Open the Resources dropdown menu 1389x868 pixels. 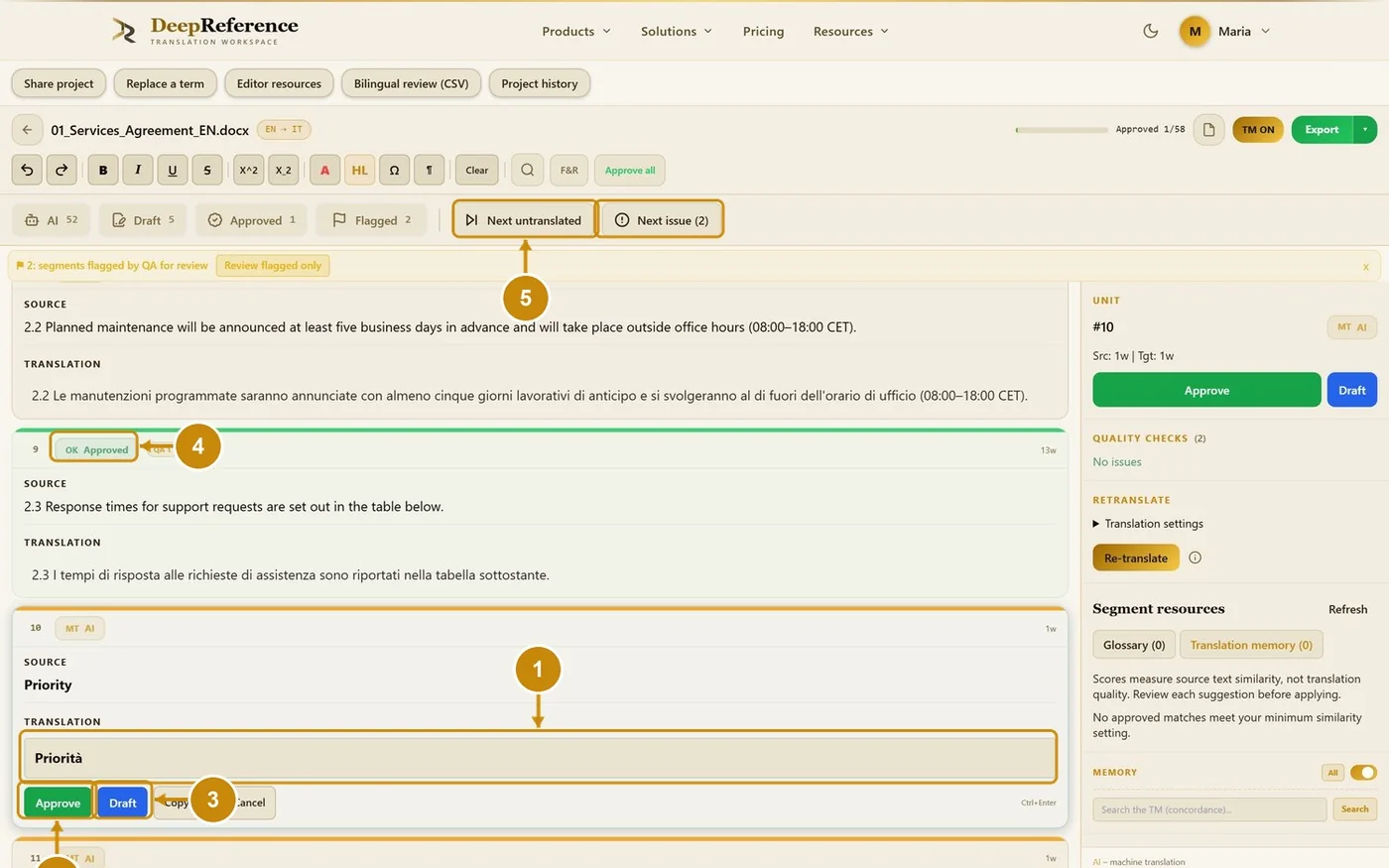(851, 31)
